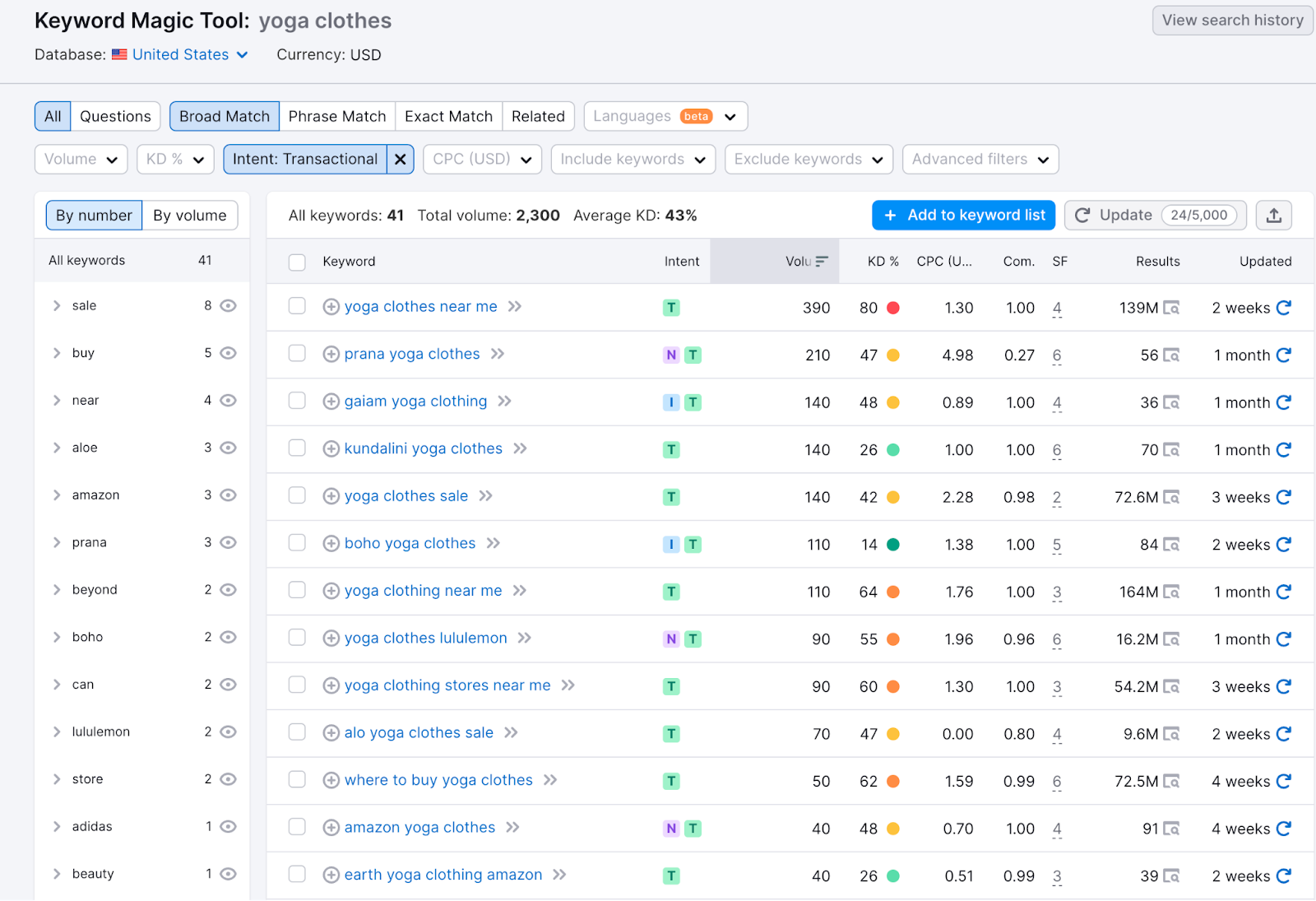Click the export upload icon button

1273,216
